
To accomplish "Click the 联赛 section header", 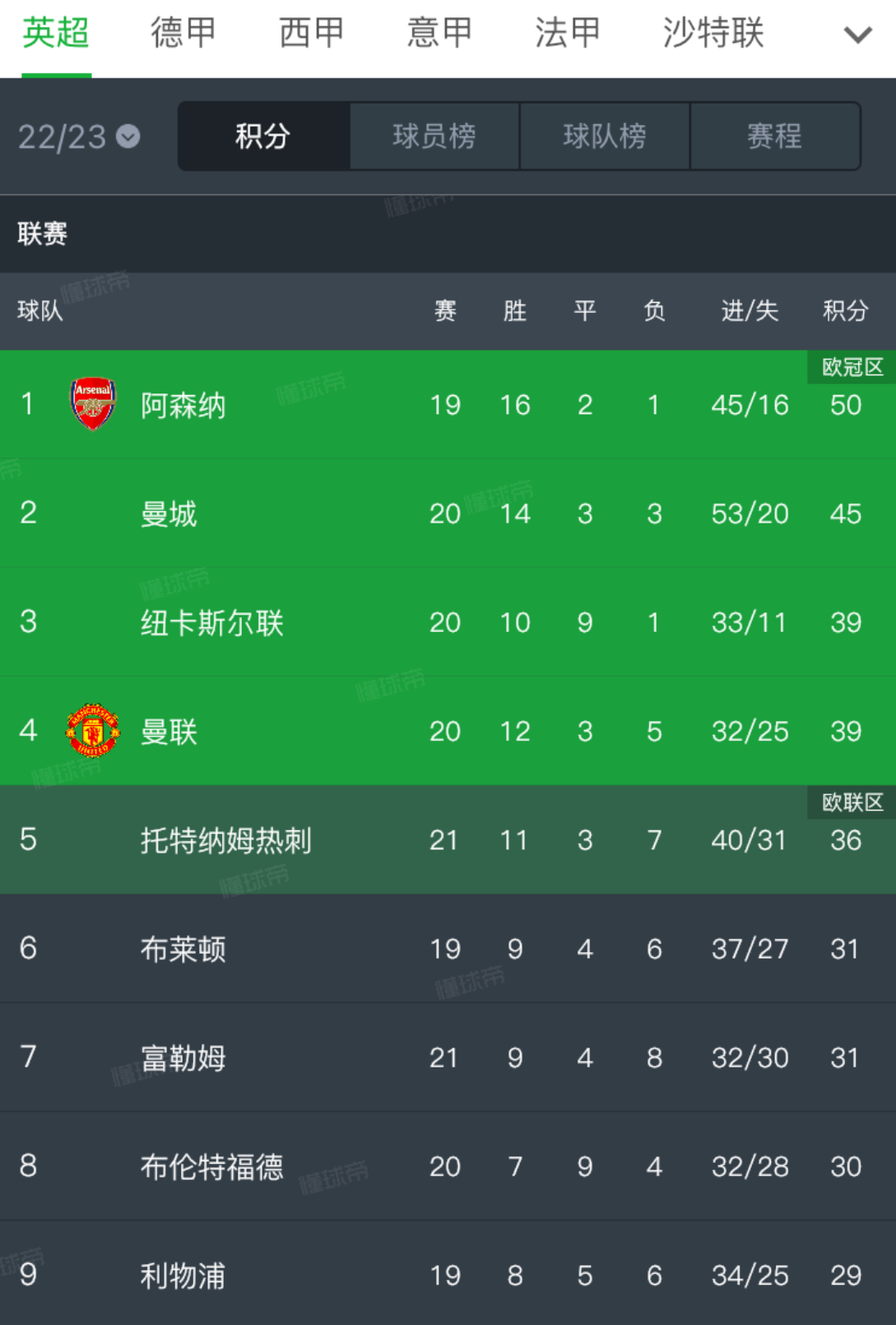I will pos(39,233).
